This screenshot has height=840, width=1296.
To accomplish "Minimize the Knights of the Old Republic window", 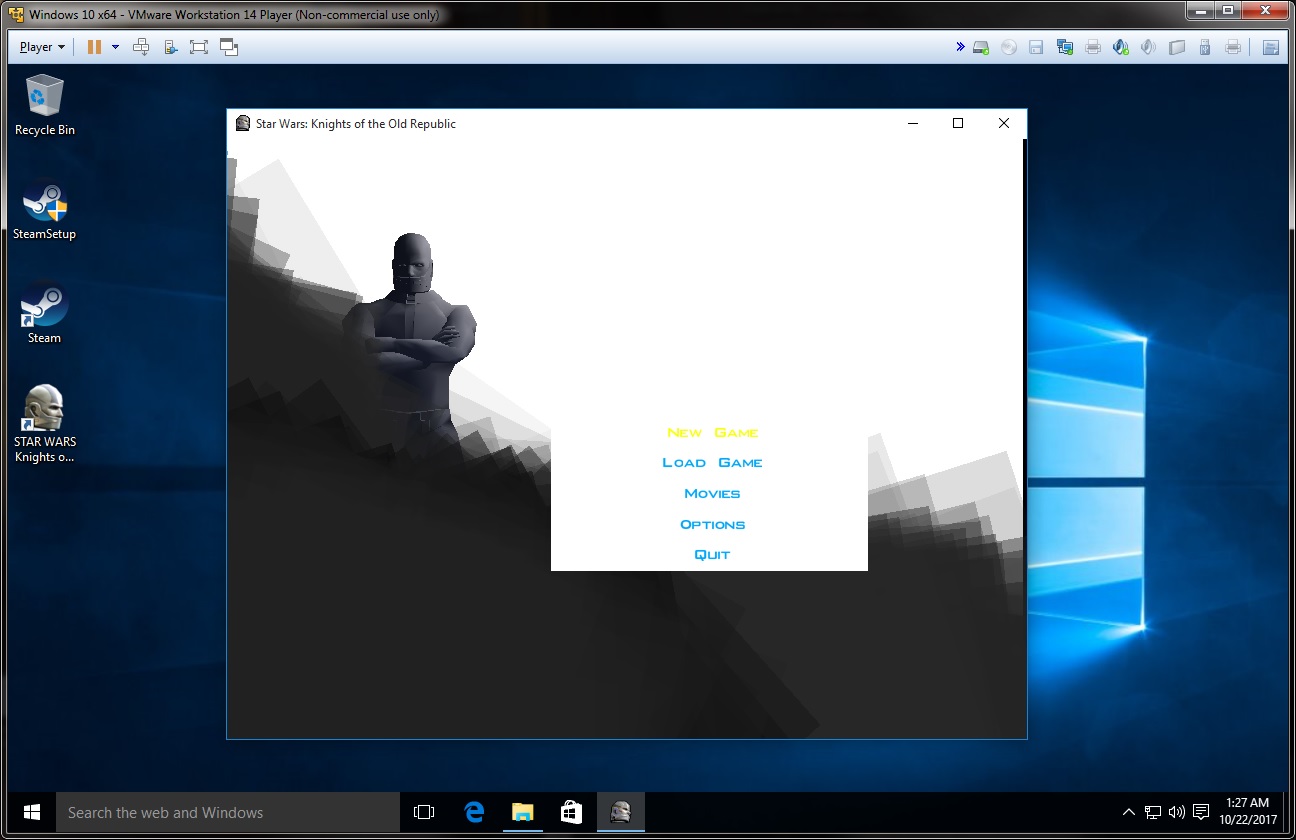I will click(x=913, y=124).
